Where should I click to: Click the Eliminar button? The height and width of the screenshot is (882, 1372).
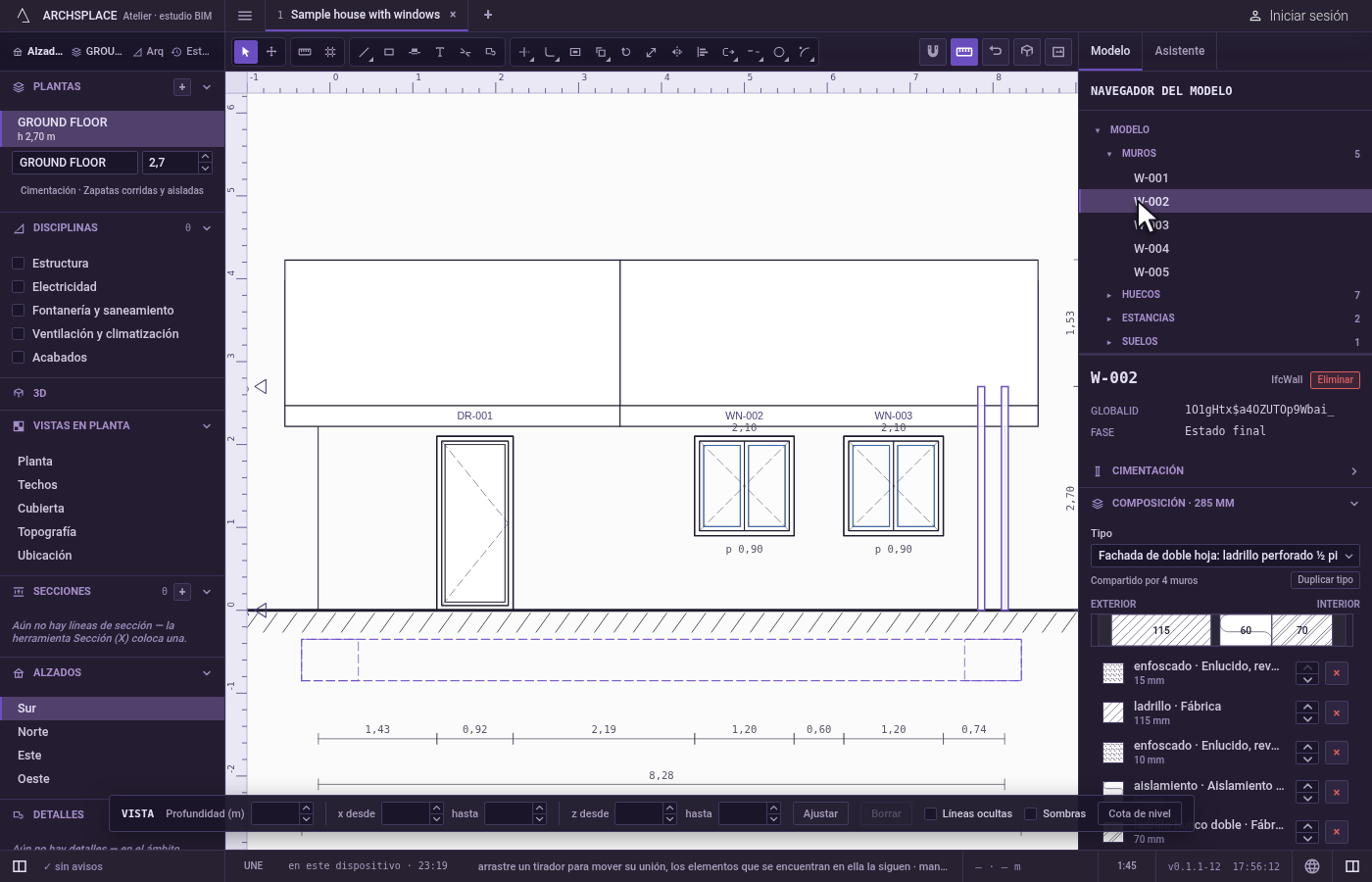pos(1336,380)
